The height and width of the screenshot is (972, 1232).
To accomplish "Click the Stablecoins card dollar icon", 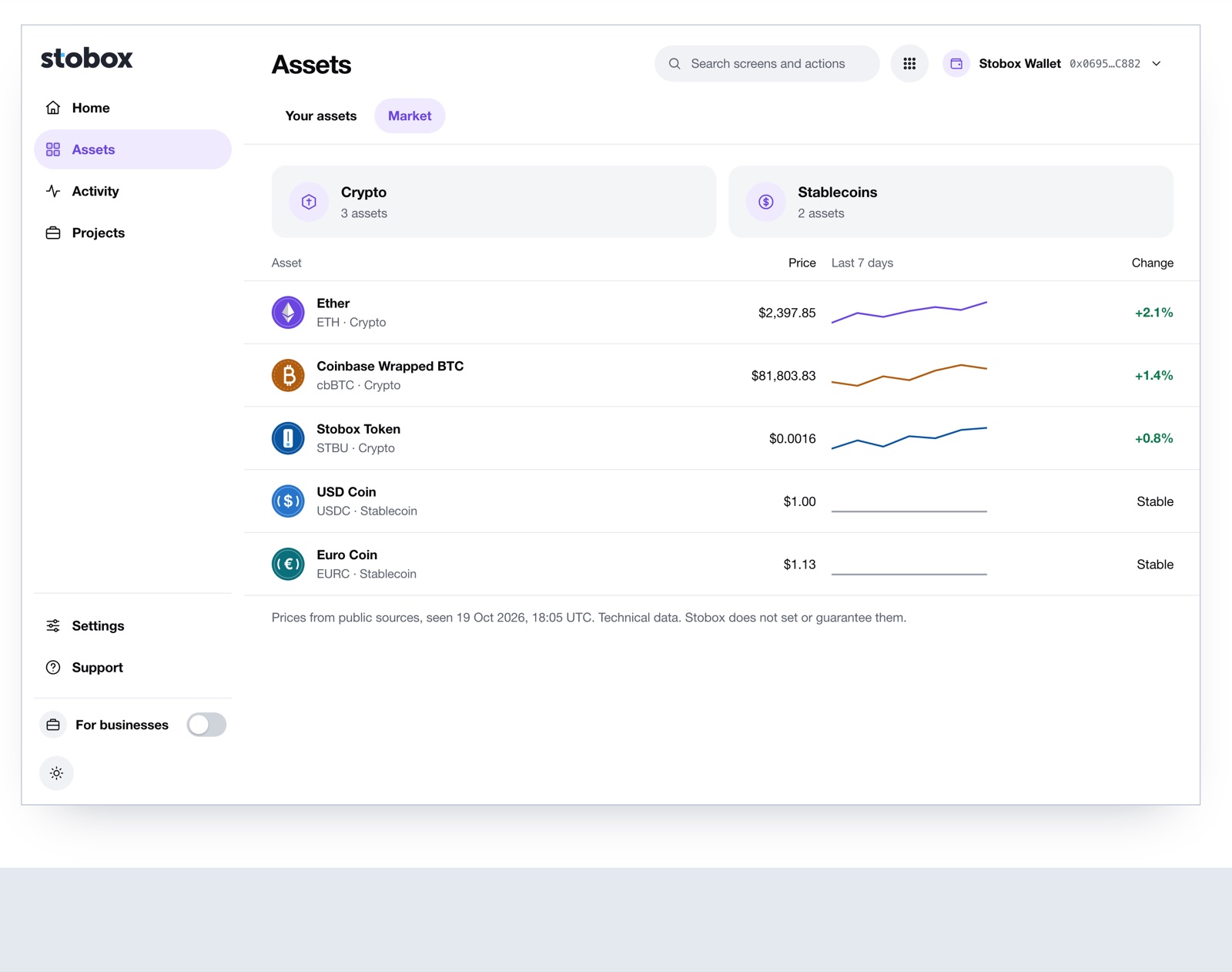I will (765, 202).
